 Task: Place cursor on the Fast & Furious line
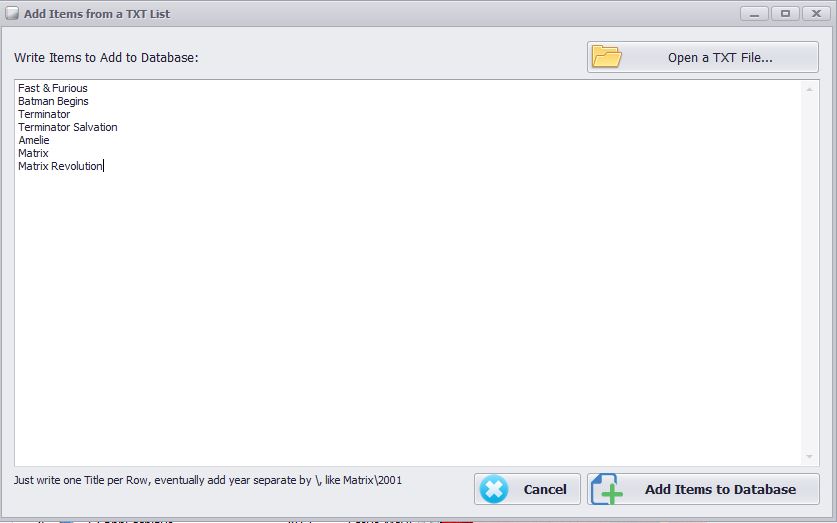point(53,88)
